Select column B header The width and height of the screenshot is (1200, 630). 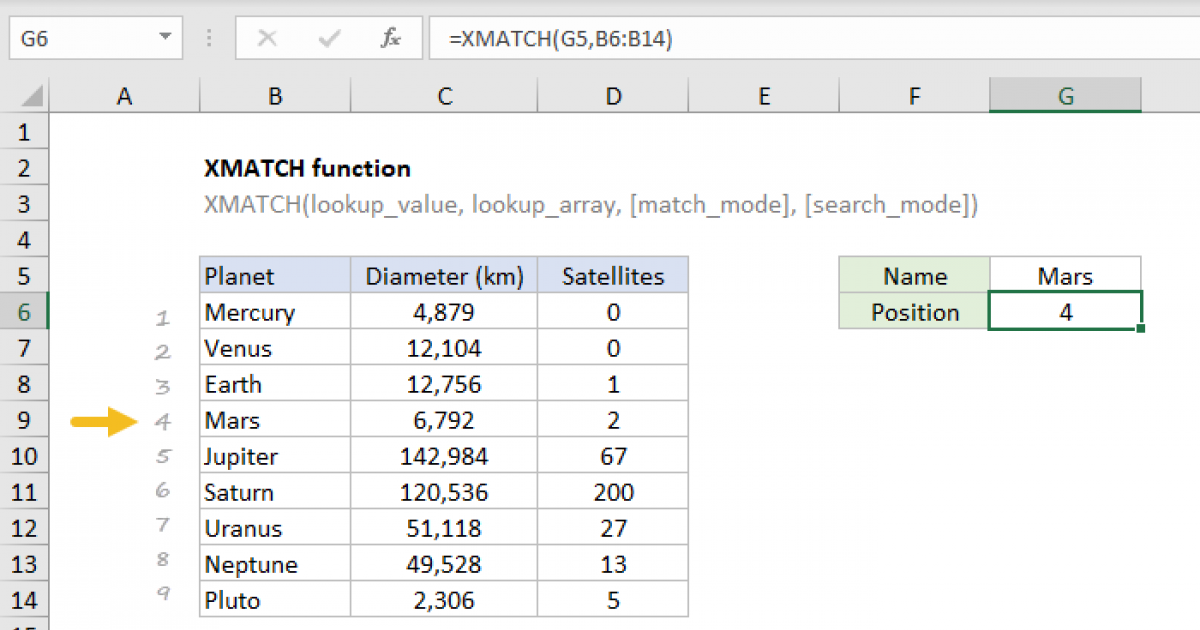274,95
